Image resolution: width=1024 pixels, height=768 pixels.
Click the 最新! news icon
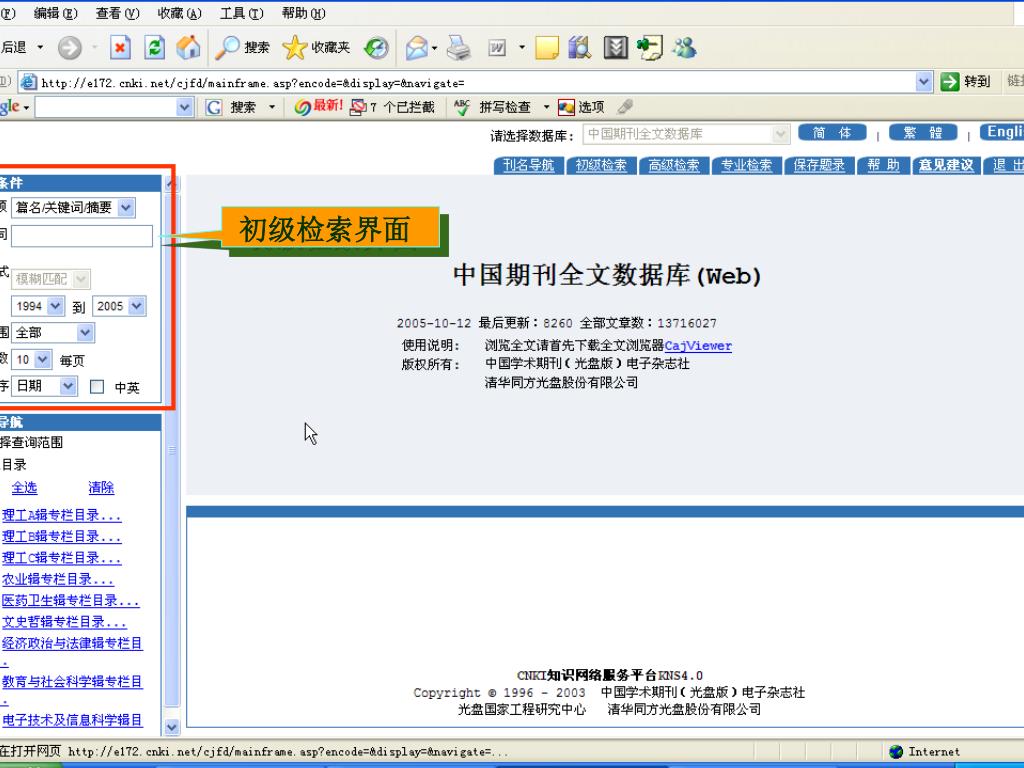click(x=318, y=106)
